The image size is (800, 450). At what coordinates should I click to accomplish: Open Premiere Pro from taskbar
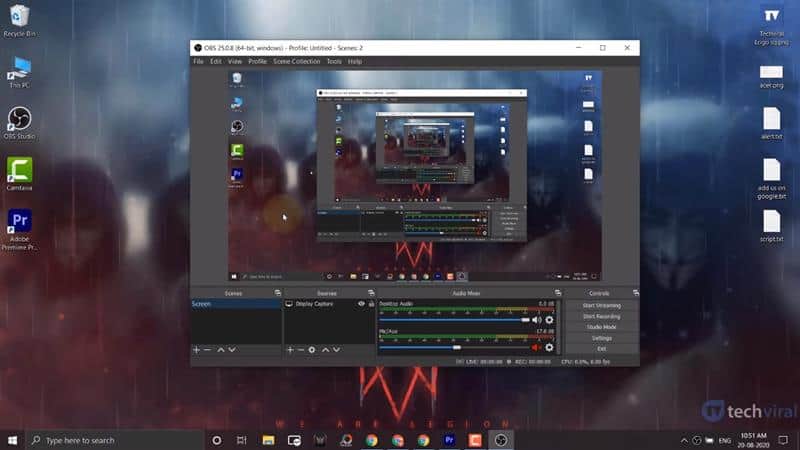[x=449, y=440]
